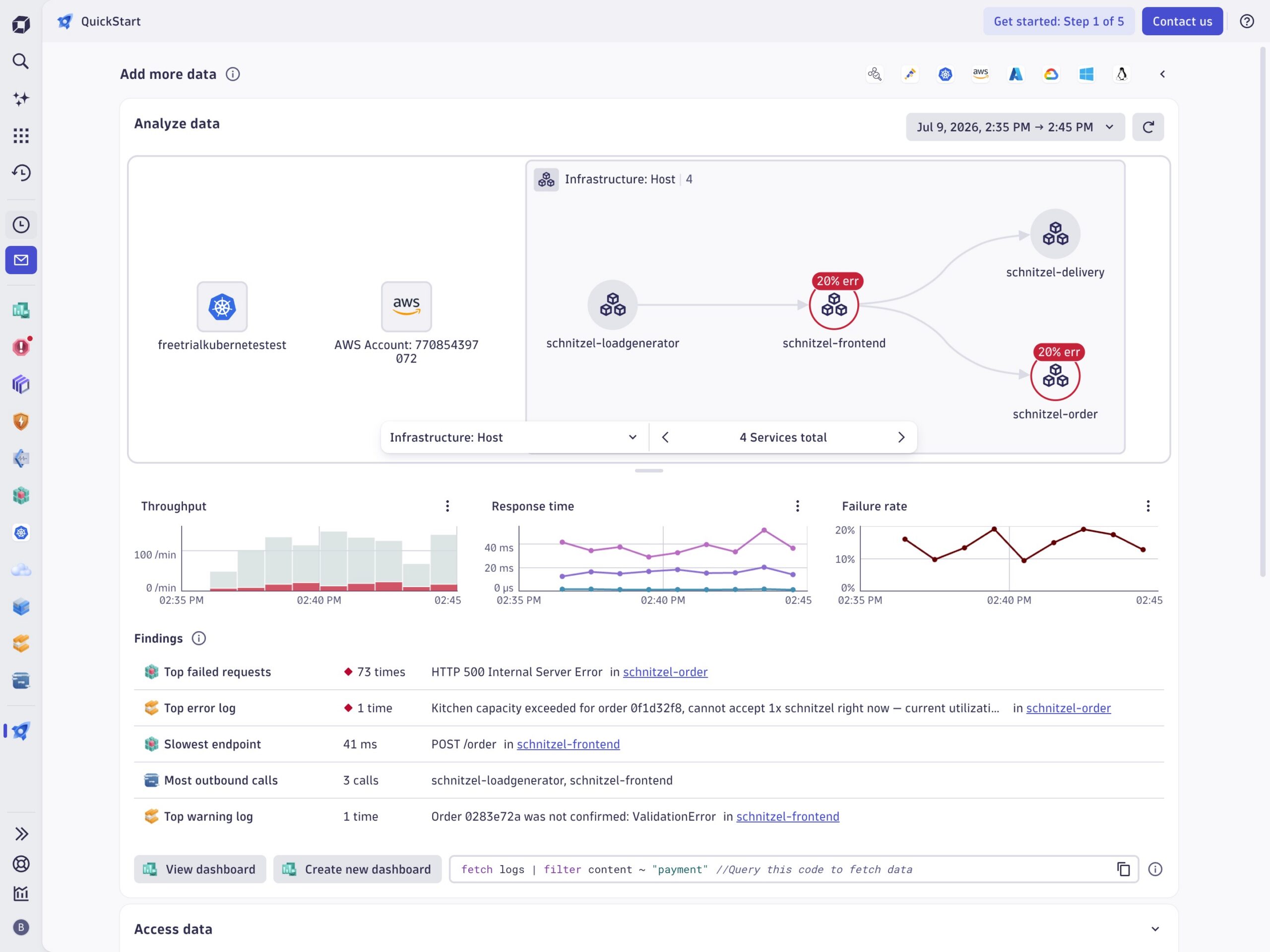Open schnitzel-order link in Top error log
The image size is (1270, 952).
coord(1069,708)
